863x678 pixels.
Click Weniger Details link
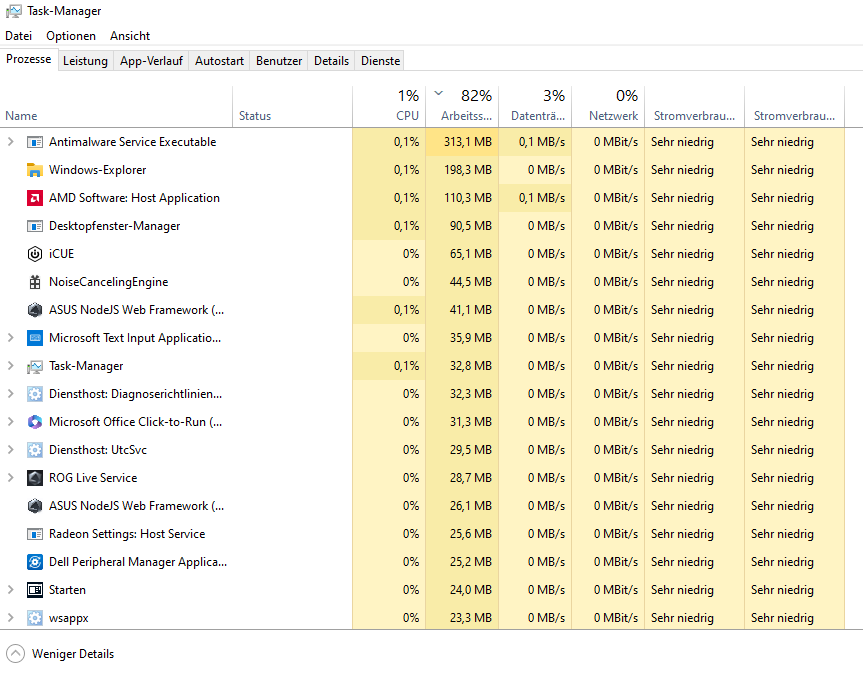73,654
